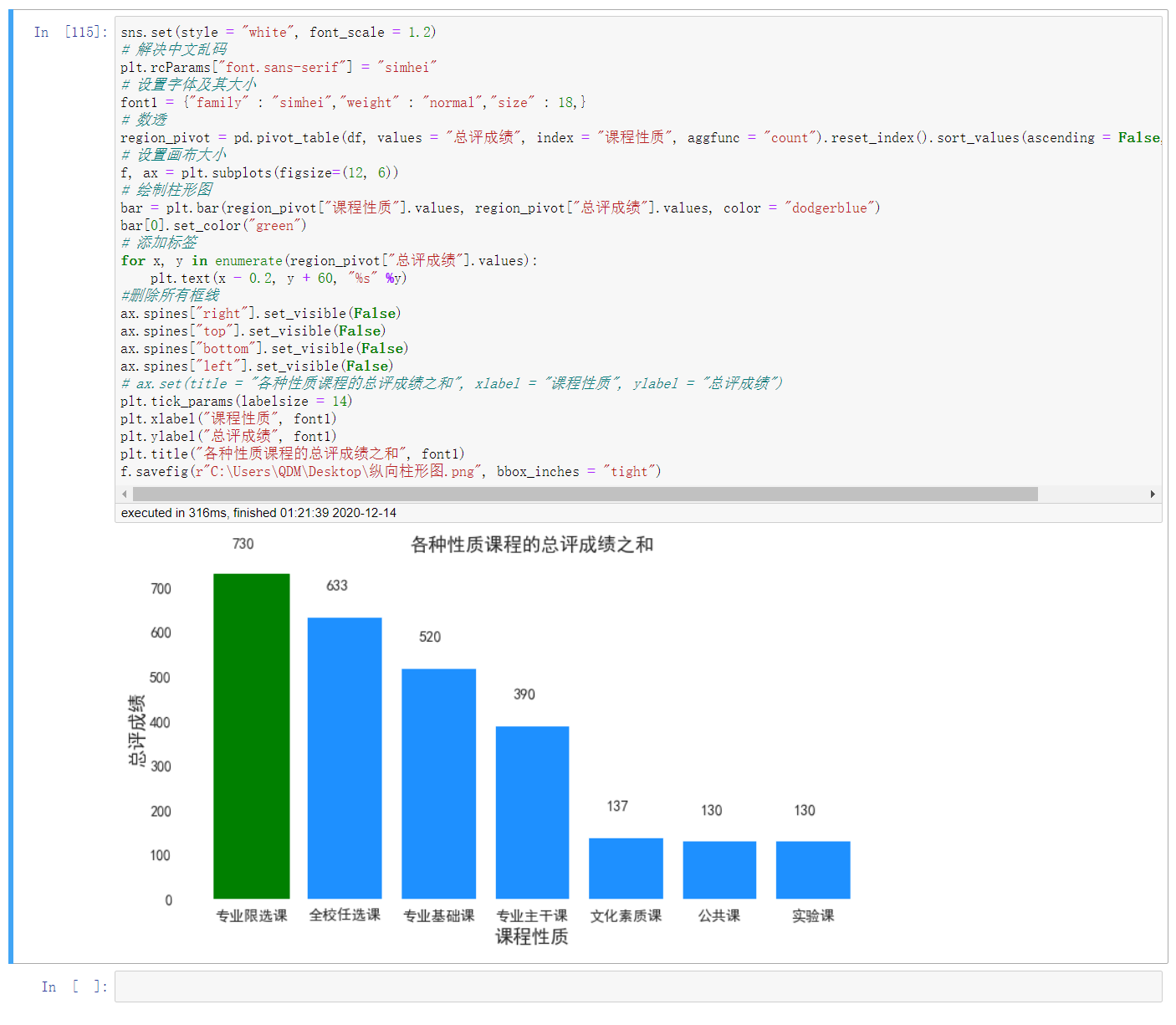Image resolution: width=1176 pixels, height=1025 pixels.
Task: Click the sns.set code line
Action: (x=279, y=33)
